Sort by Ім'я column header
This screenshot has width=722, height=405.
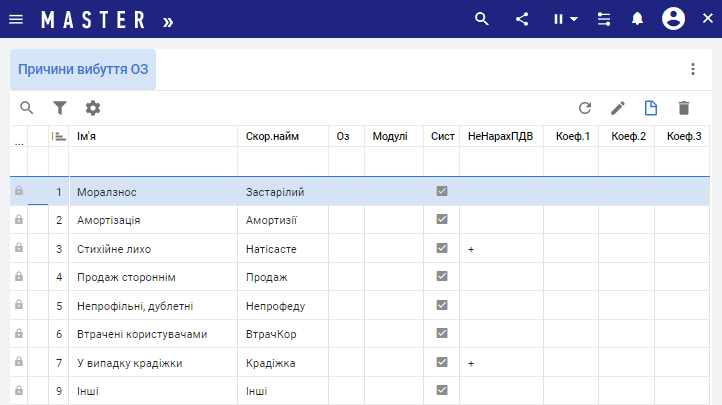[x=150, y=136]
